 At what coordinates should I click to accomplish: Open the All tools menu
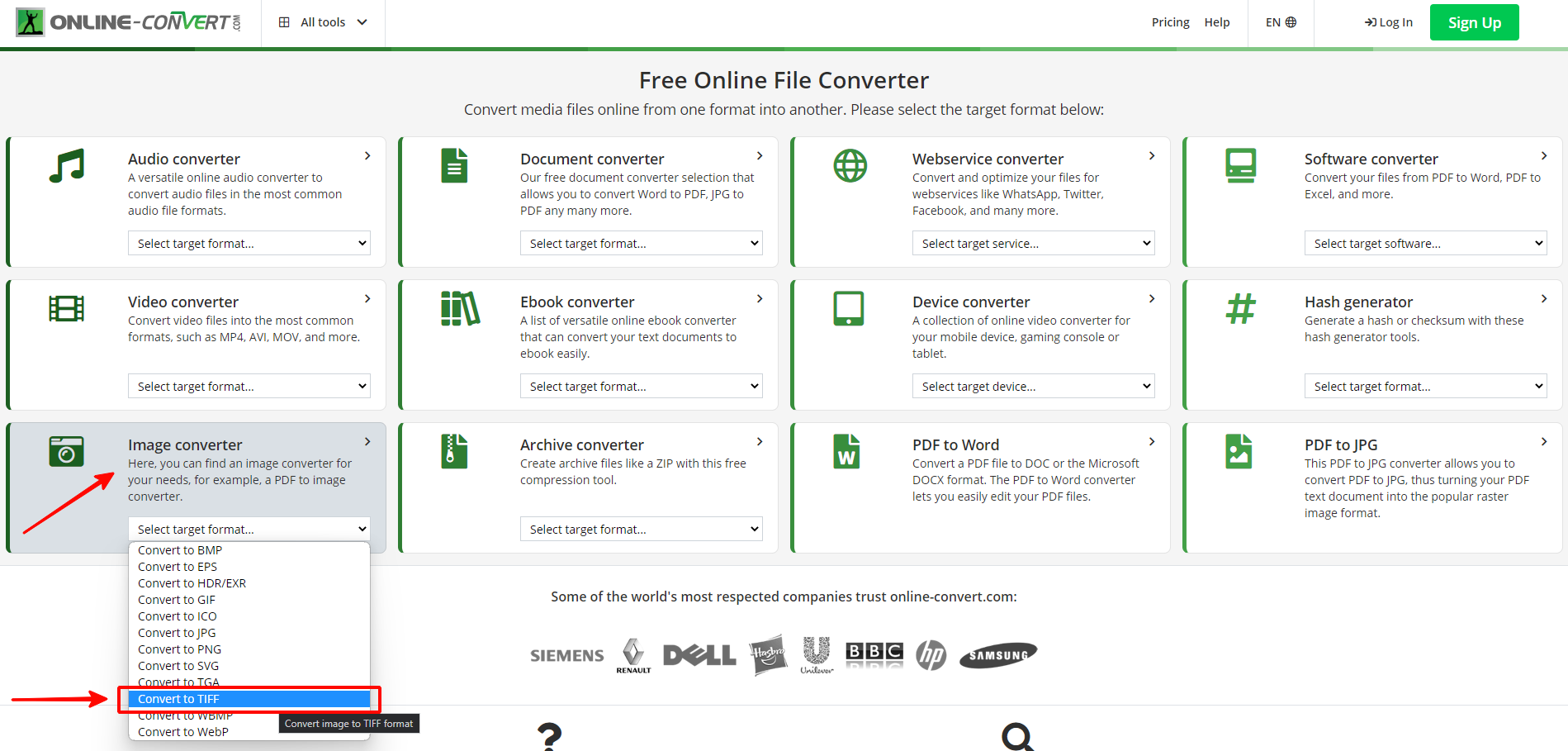(323, 22)
